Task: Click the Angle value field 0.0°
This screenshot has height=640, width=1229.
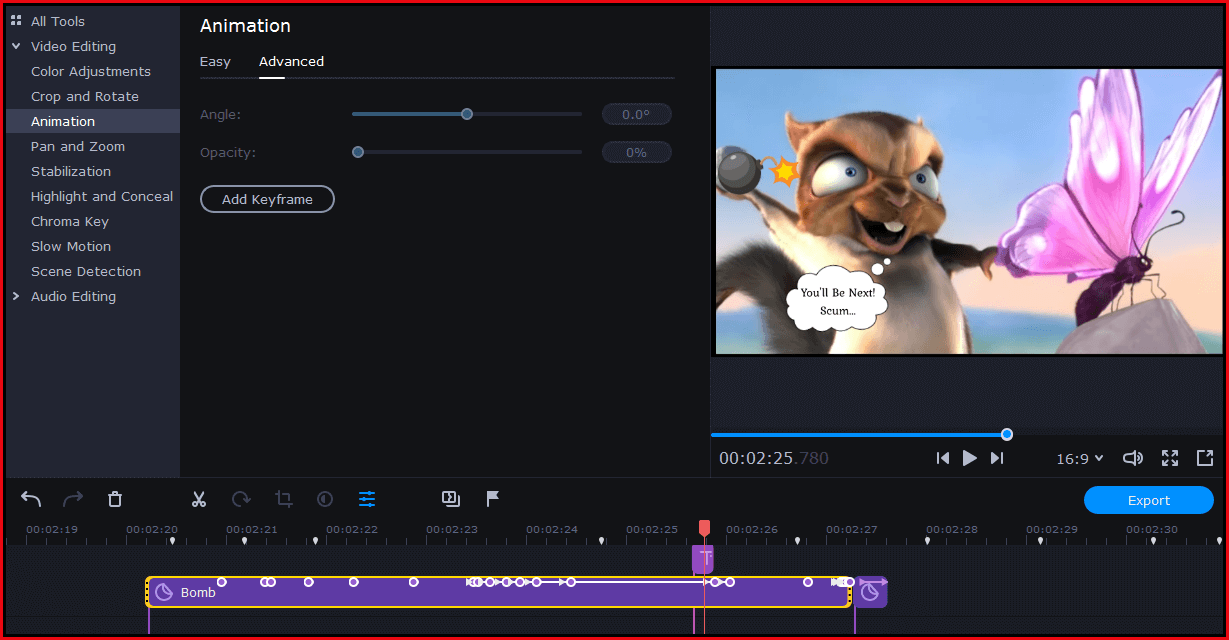Action: (636, 114)
